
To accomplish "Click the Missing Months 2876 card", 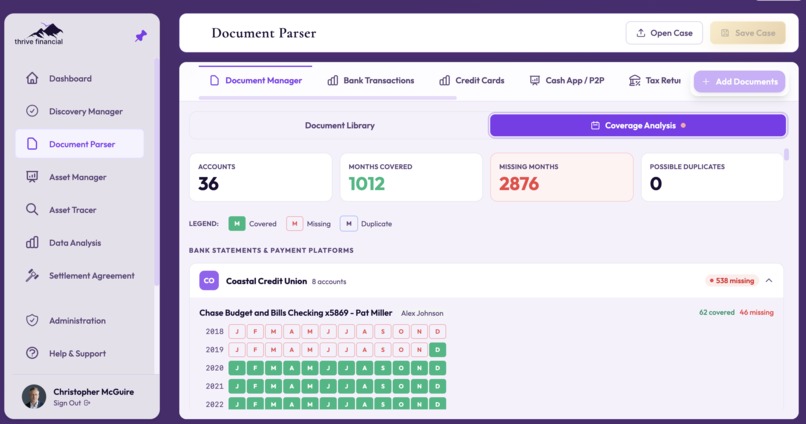I will (562, 177).
